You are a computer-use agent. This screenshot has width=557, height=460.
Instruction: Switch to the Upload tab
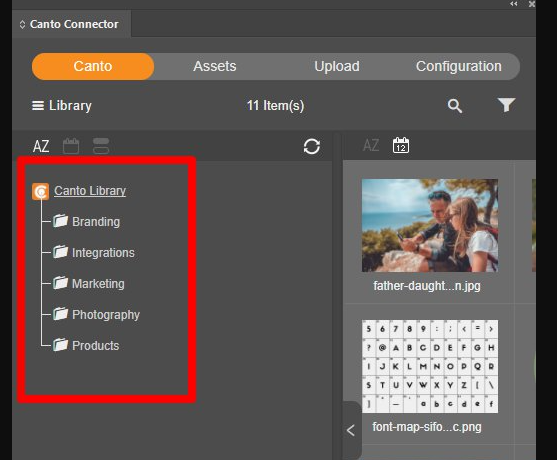pyautogui.click(x=337, y=66)
